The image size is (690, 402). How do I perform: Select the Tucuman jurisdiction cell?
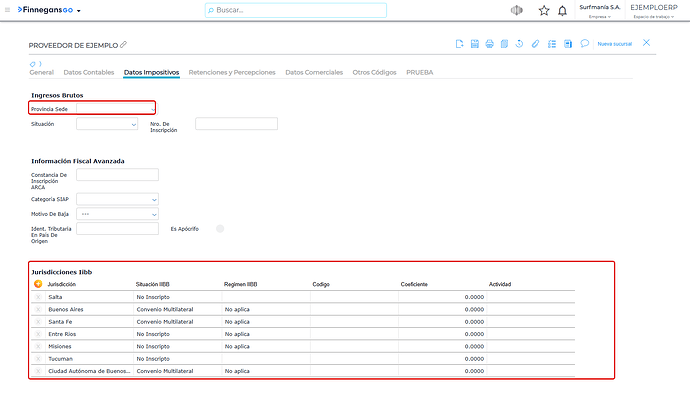[89, 359]
